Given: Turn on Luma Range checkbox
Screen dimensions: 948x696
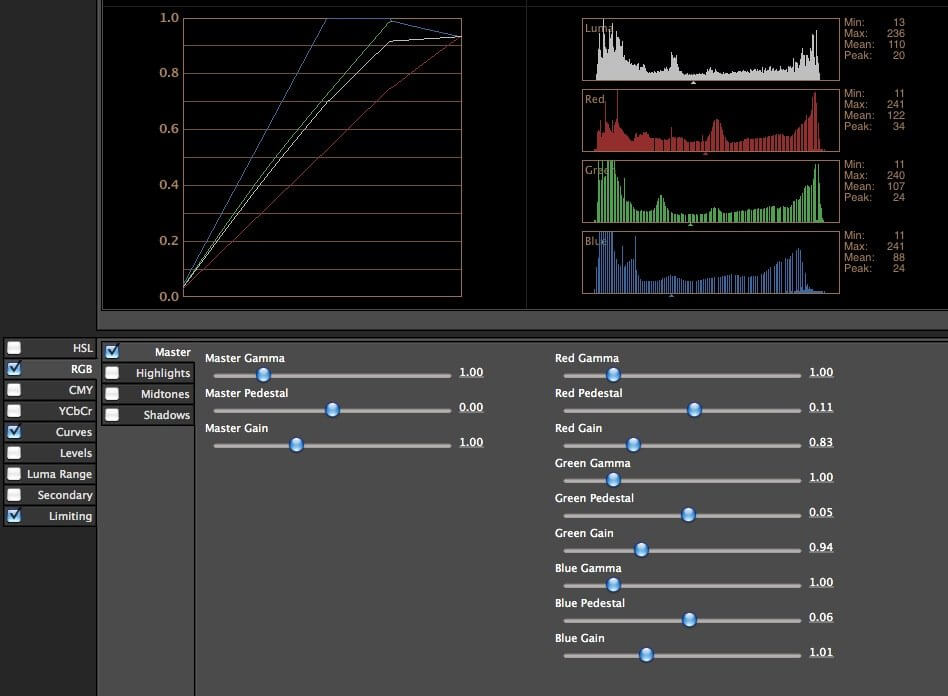Looking at the screenshot, I should click(x=14, y=474).
